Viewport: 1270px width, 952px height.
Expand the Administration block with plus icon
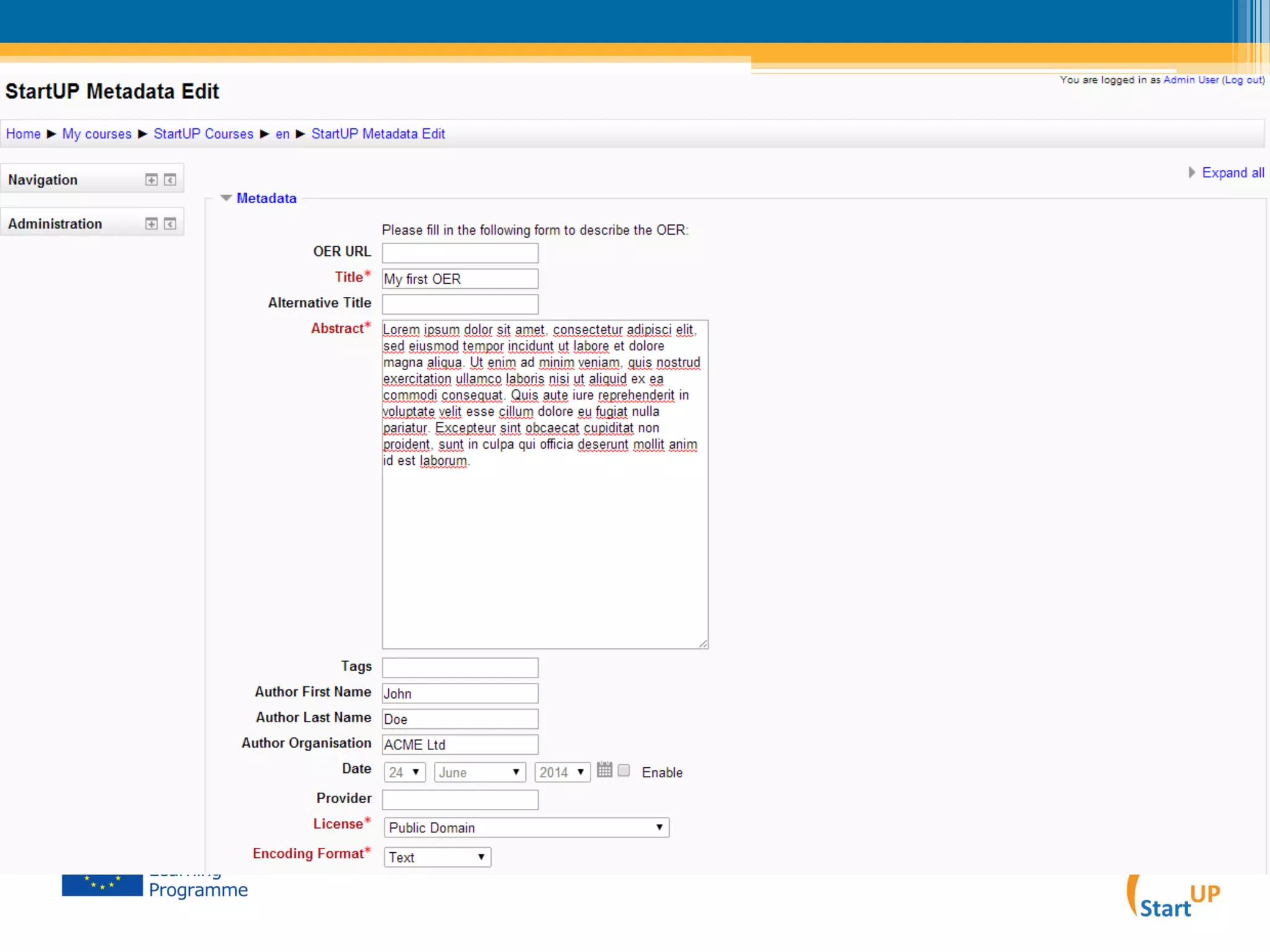[151, 224]
